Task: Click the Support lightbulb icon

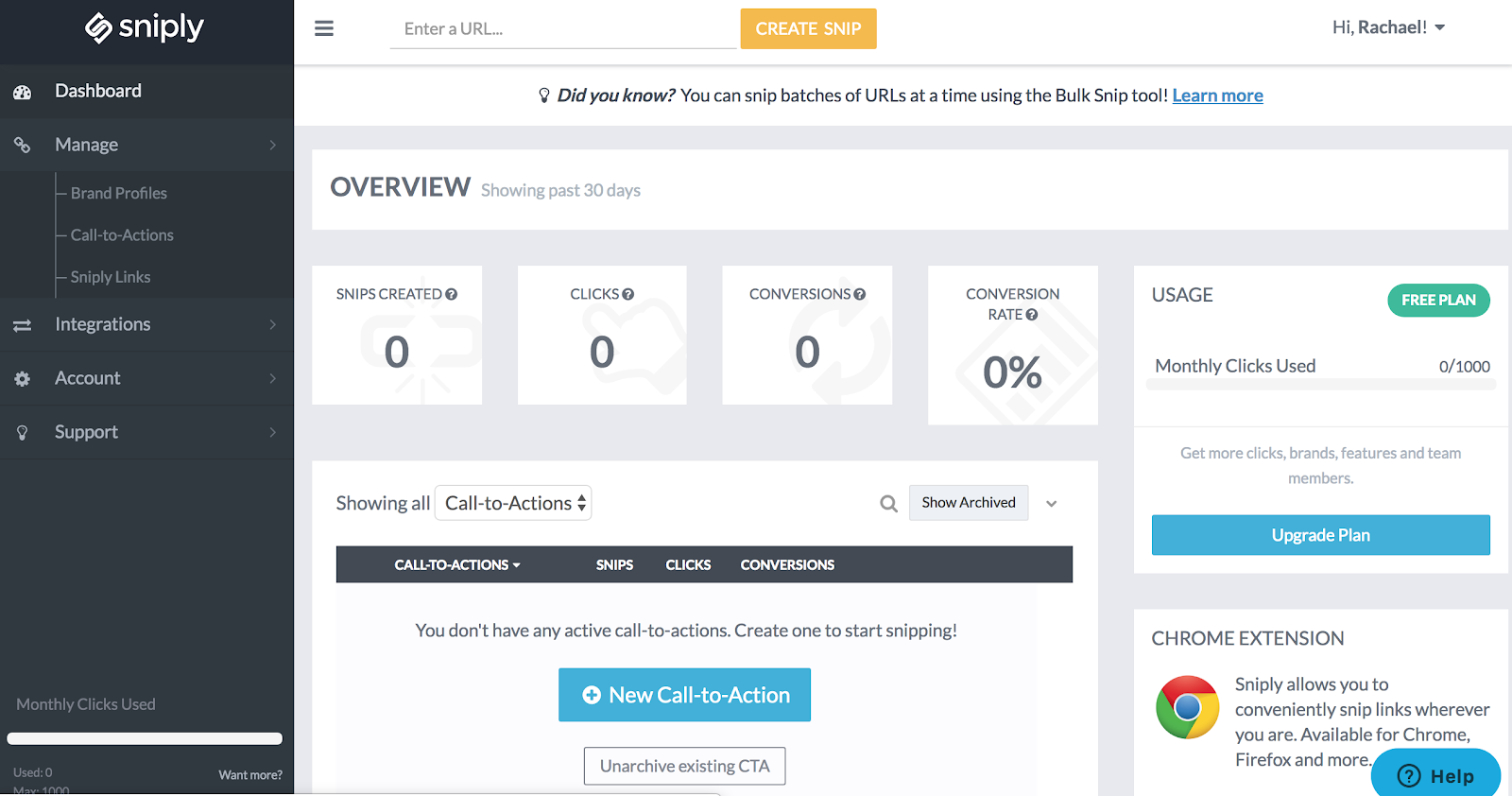Action: [x=23, y=432]
